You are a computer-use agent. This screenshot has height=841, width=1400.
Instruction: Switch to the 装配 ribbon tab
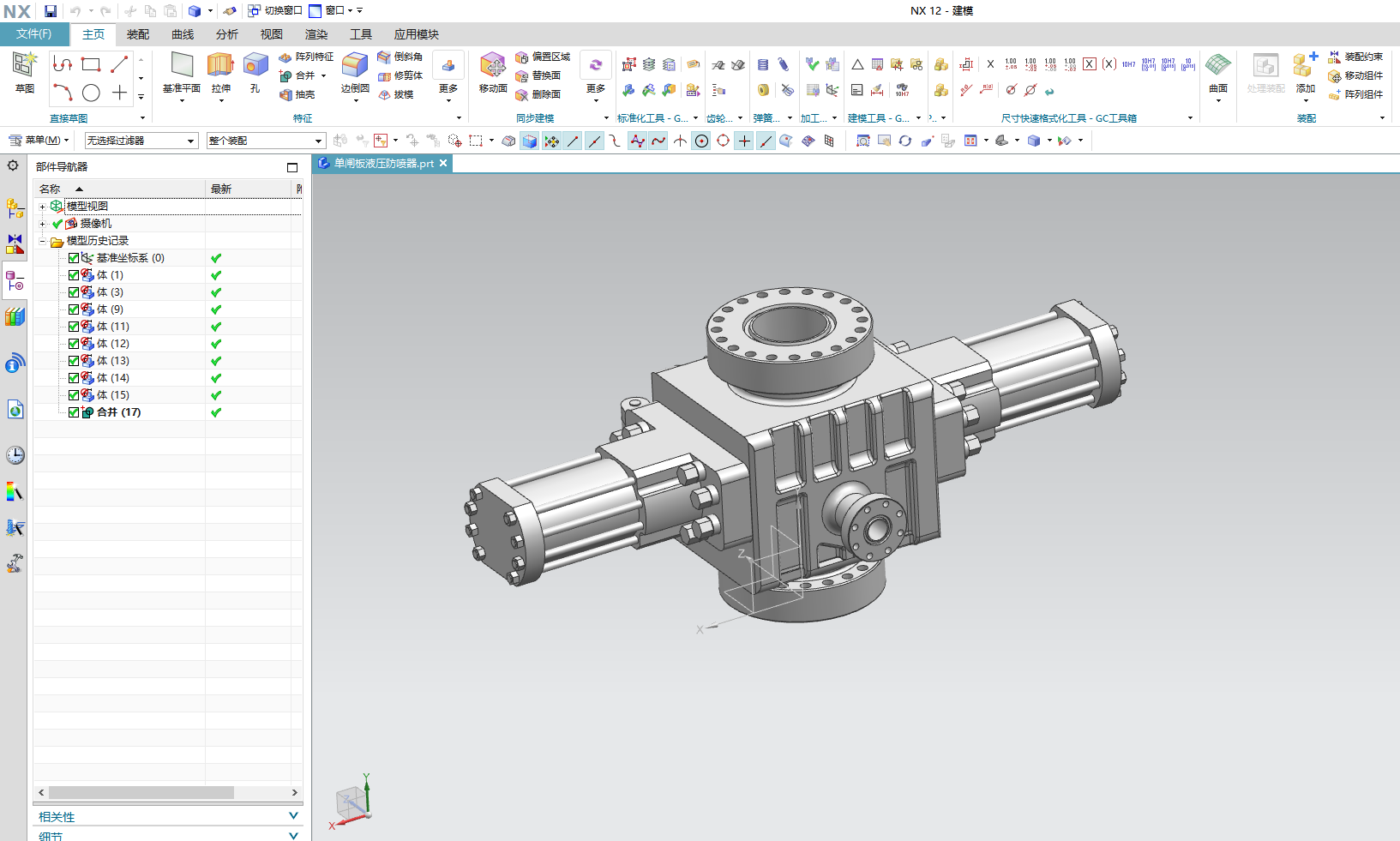click(137, 33)
